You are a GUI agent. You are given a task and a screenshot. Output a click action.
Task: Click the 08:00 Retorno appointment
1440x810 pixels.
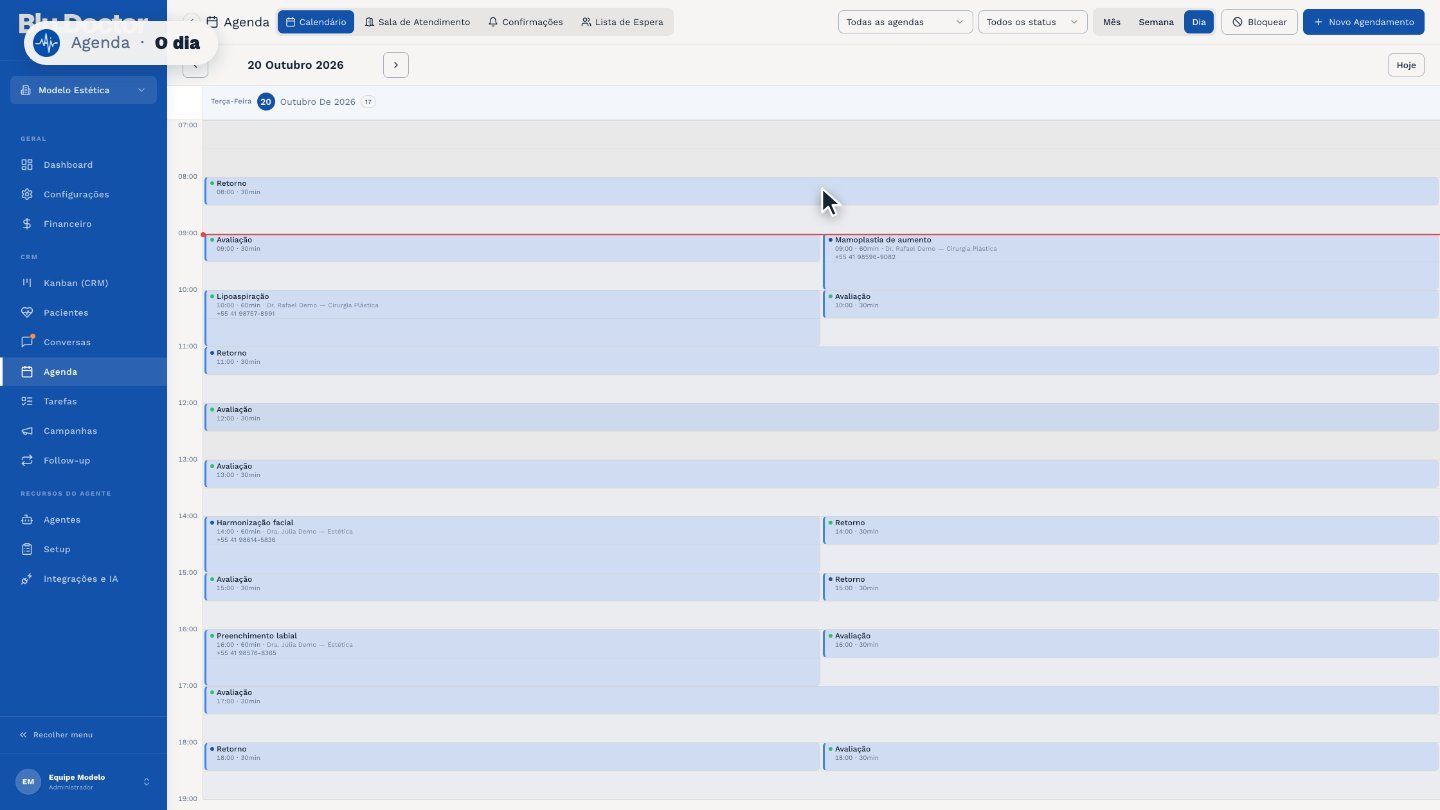(x=822, y=191)
